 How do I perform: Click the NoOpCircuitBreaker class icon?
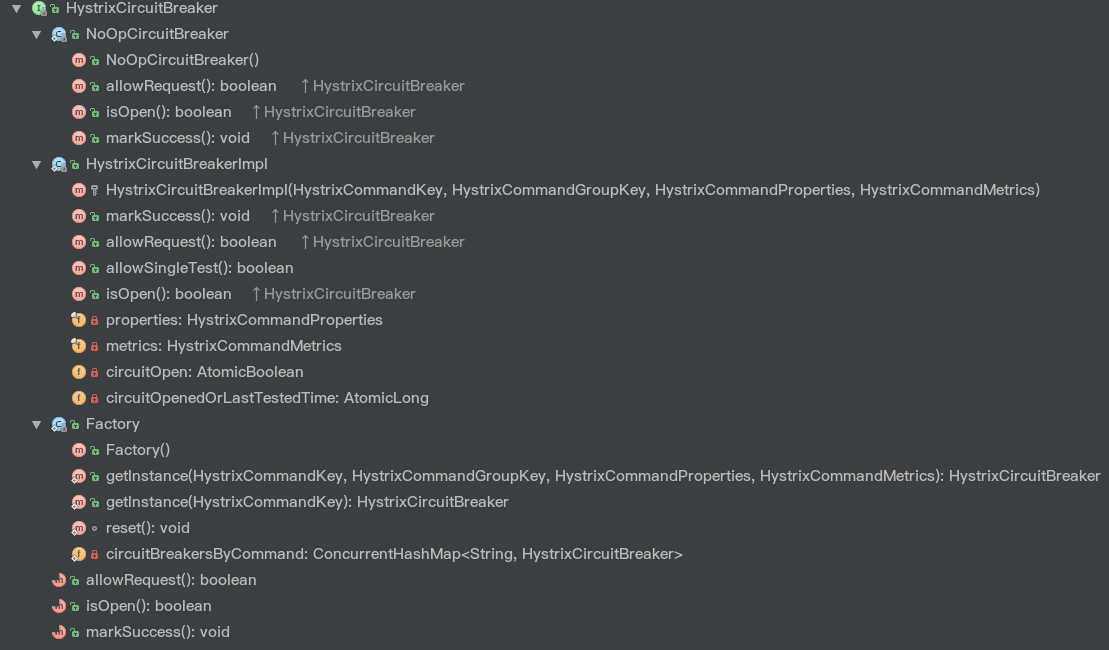pyautogui.click(x=59, y=35)
